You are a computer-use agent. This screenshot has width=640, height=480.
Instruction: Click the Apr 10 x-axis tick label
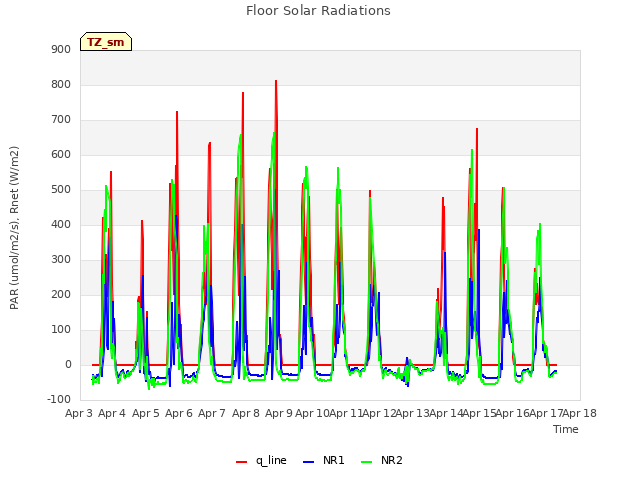point(312,413)
